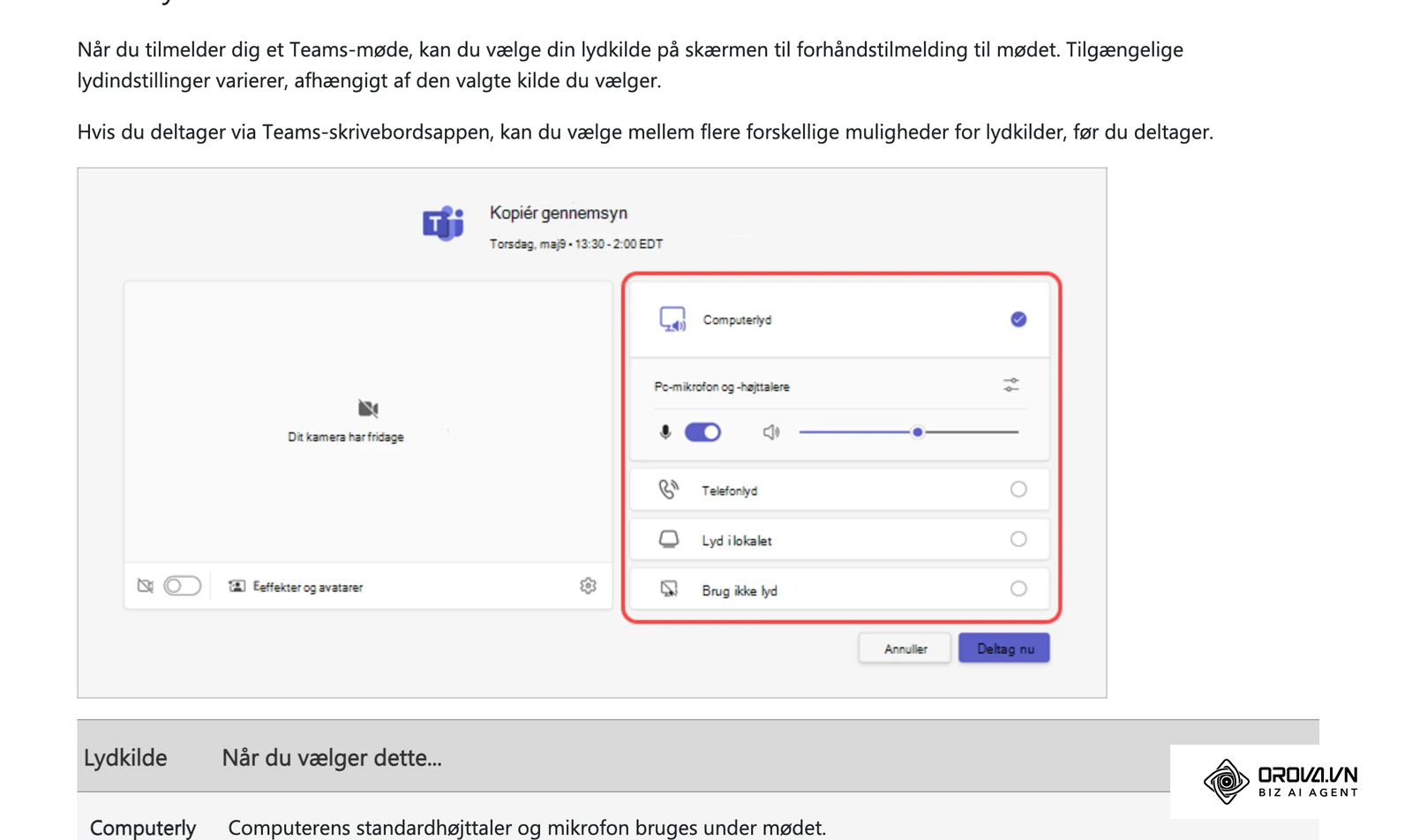
Task: Click the Computerens standardhøjttaler description cell
Action: [527, 827]
